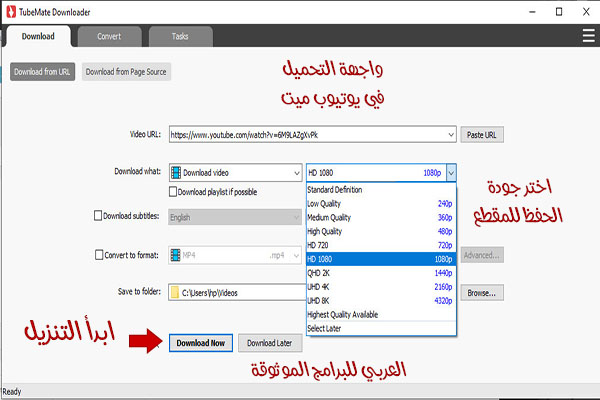Click the TubeMate app logo icon

tap(11, 12)
